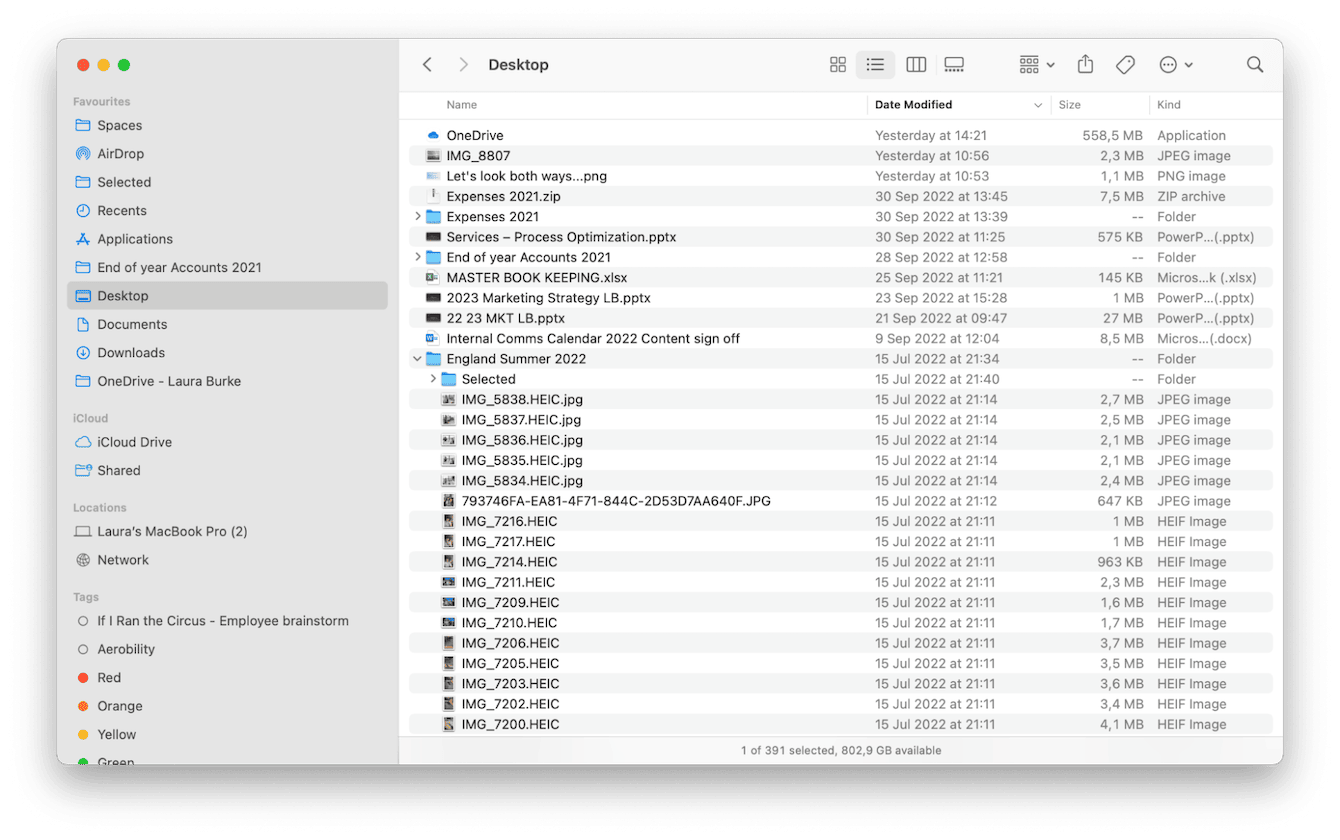The height and width of the screenshot is (840, 1340).
Task: Click the Edit Tags icon
Action: click(x=1125, y=64)
